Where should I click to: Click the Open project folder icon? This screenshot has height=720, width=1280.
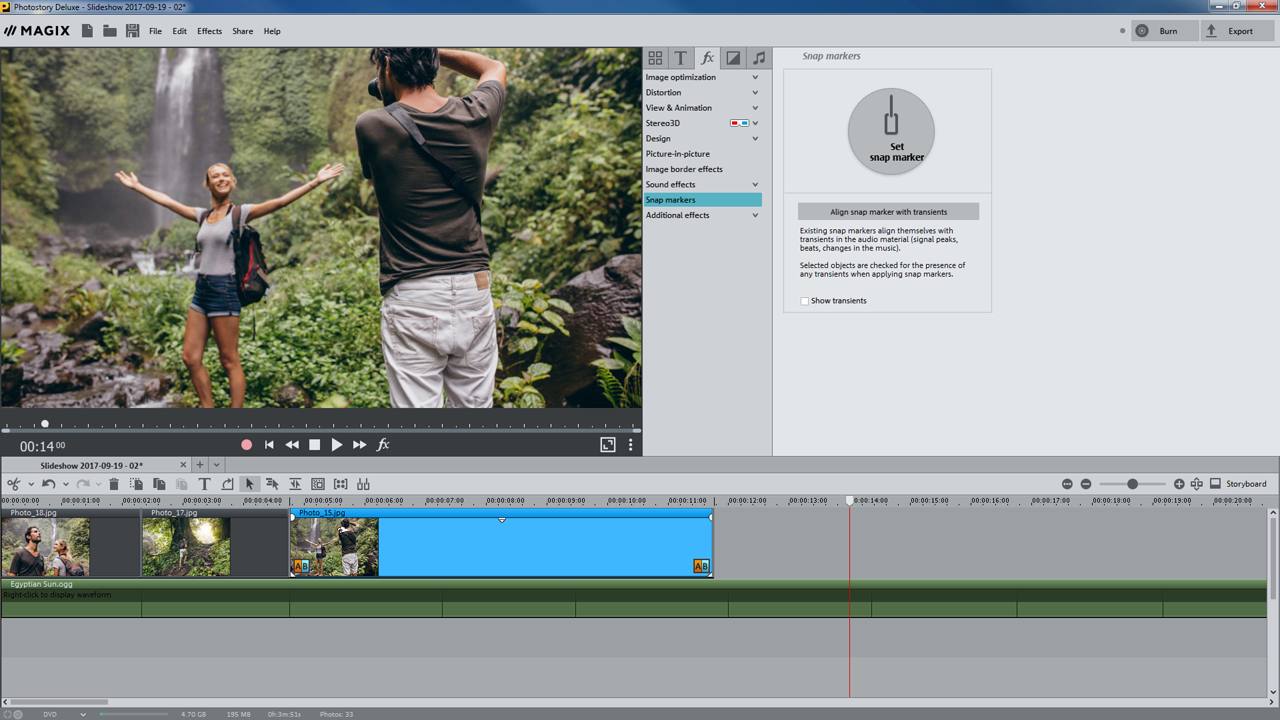click(x=110, y=31)
